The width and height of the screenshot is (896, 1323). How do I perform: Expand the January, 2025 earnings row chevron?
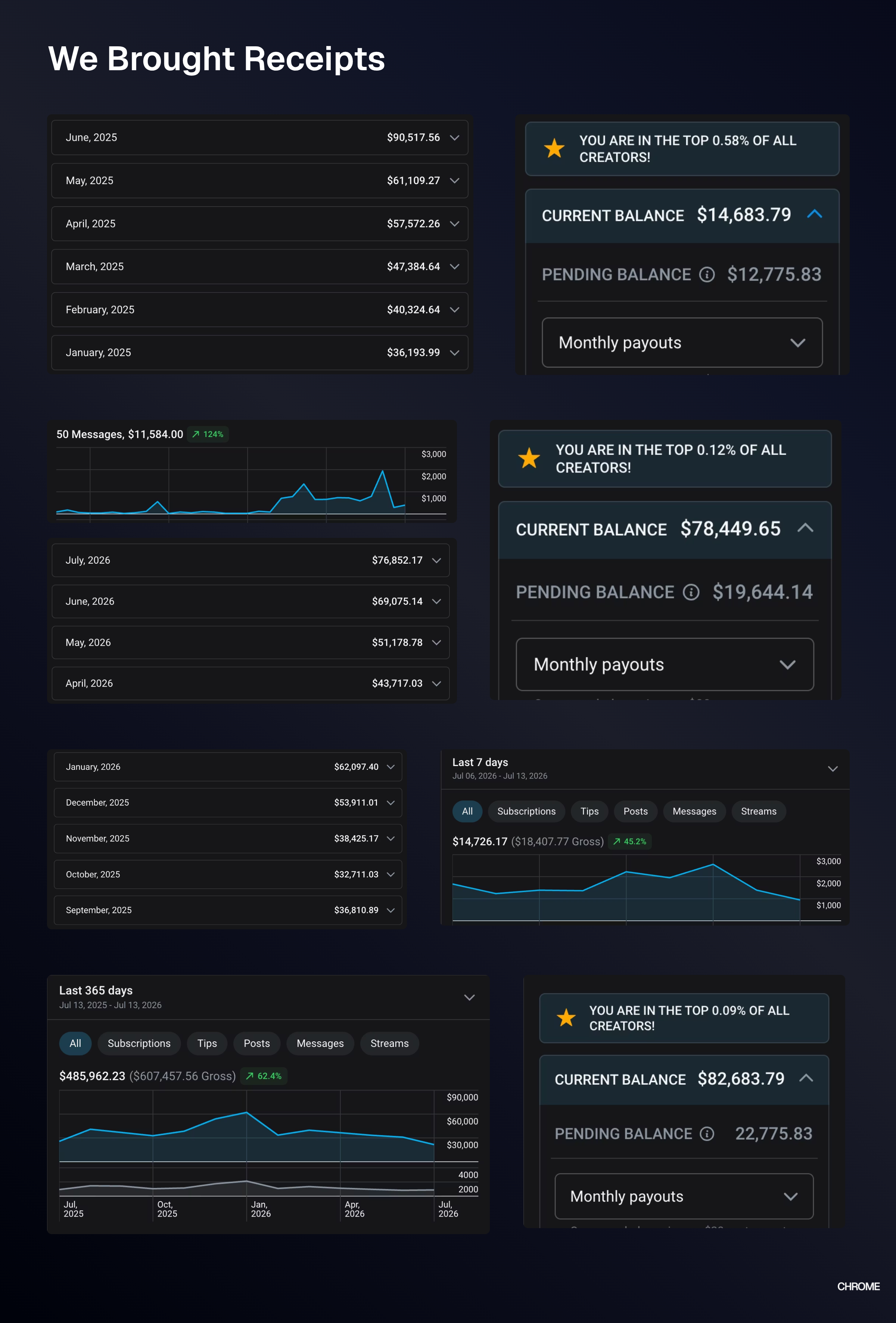(x=455, y=353)
